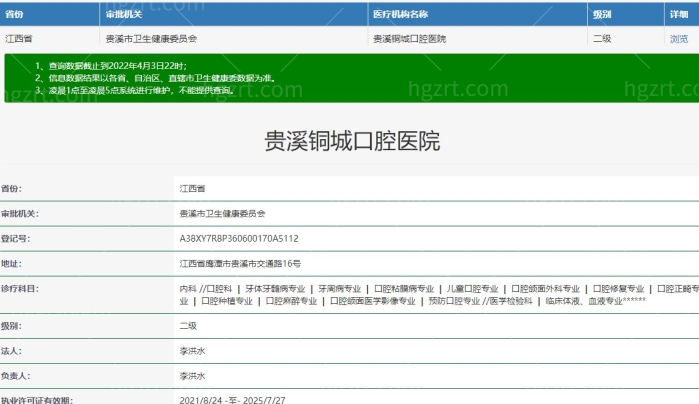
Task: Click the 二级 value in the details
Action: [x=188, y=326]
